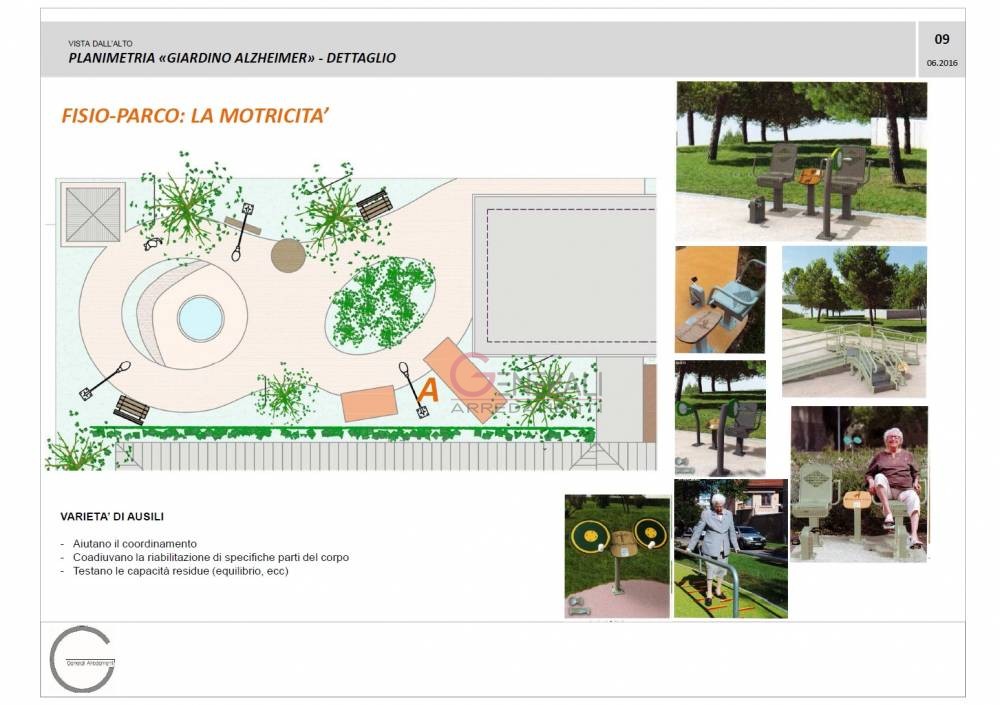Select the blue circular fountain on the plan

pyautogui.click(x=200, y=319)
